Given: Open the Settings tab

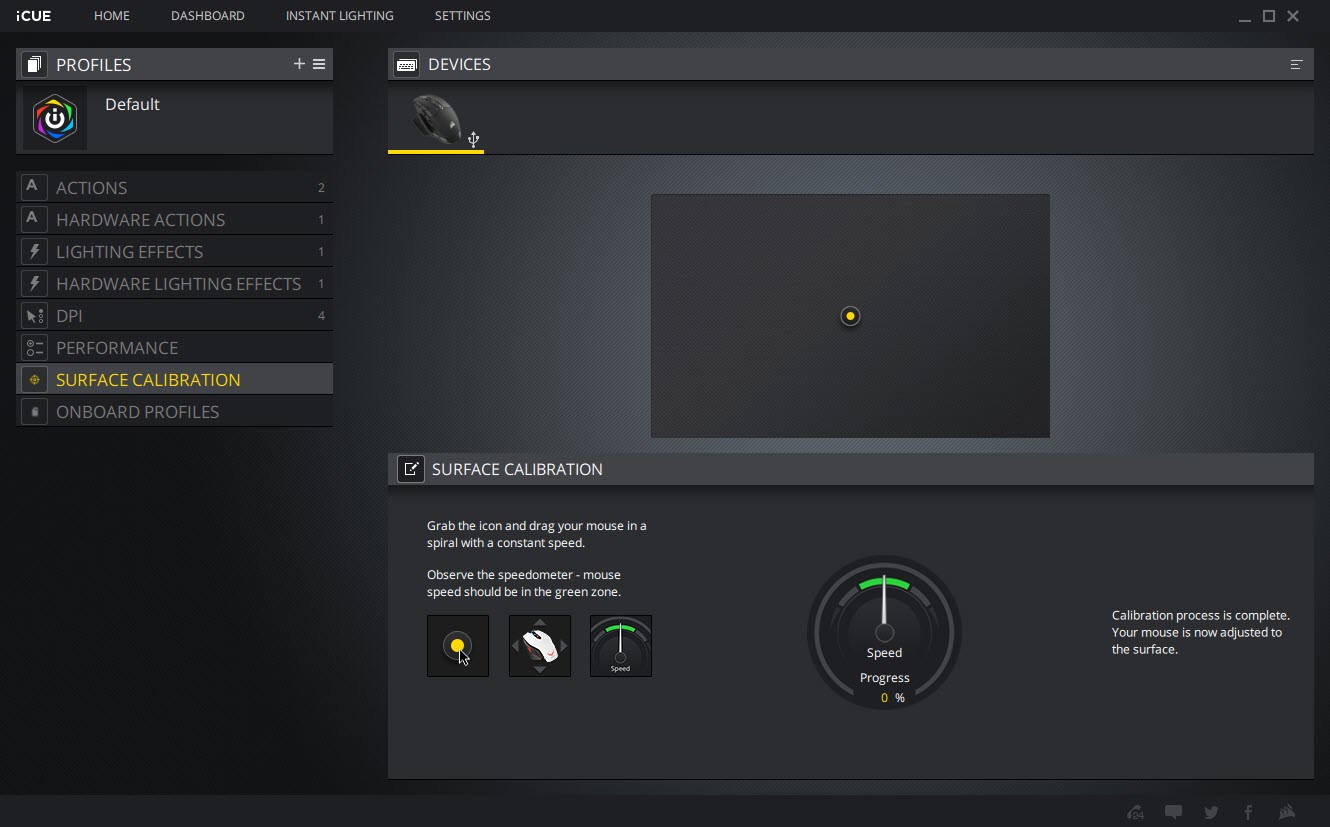Looking at the screenshot, I should pos(463,16).
